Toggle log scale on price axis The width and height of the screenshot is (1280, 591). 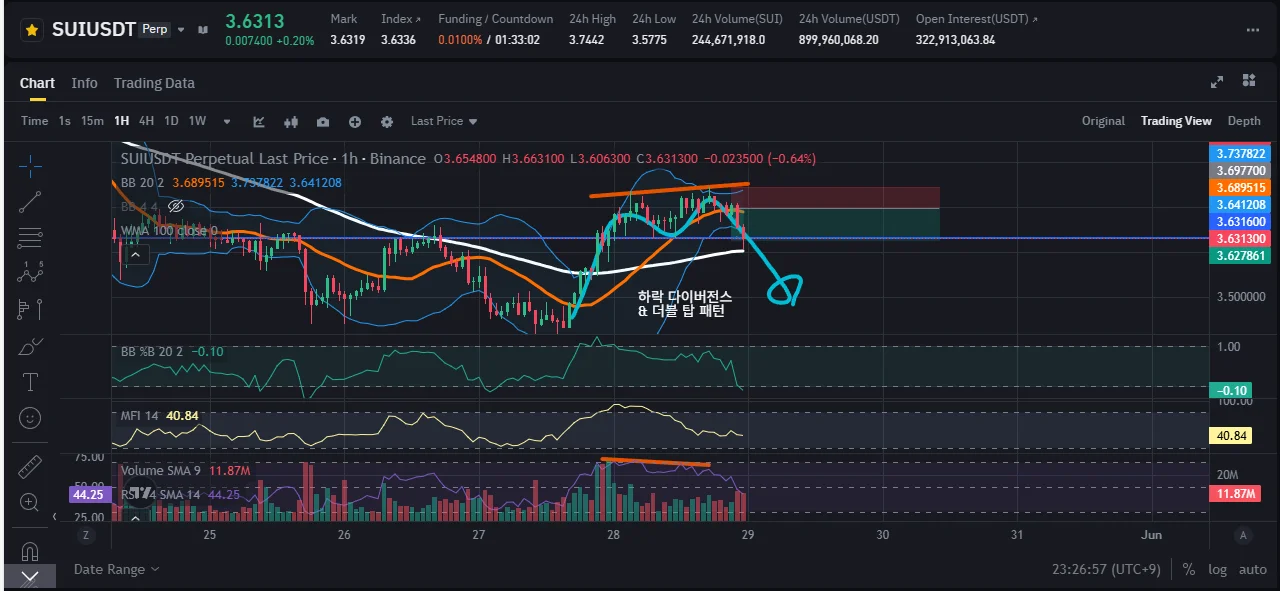click(1217, 569)
